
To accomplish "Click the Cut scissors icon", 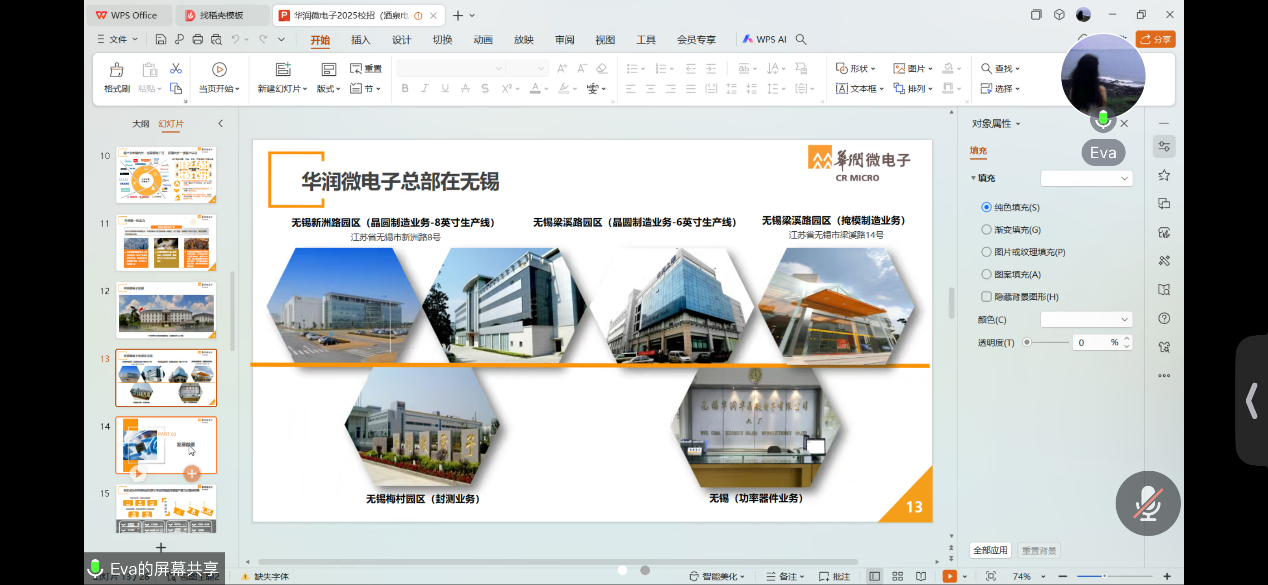I will [176, 68].
